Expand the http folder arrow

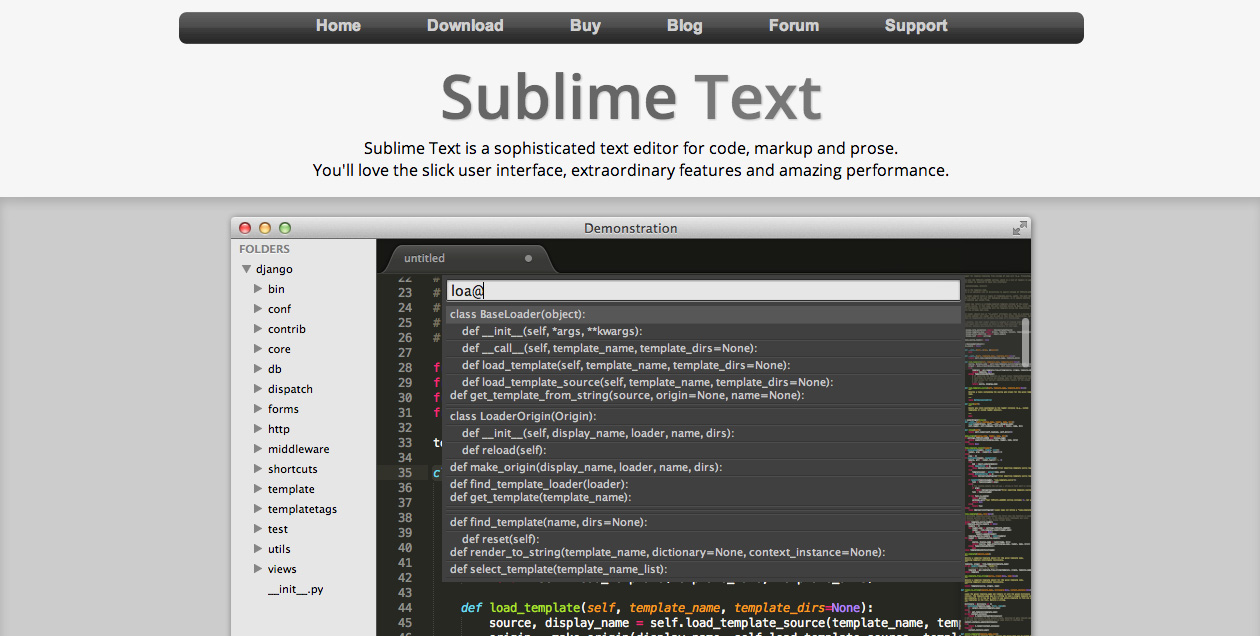(258, 429)
